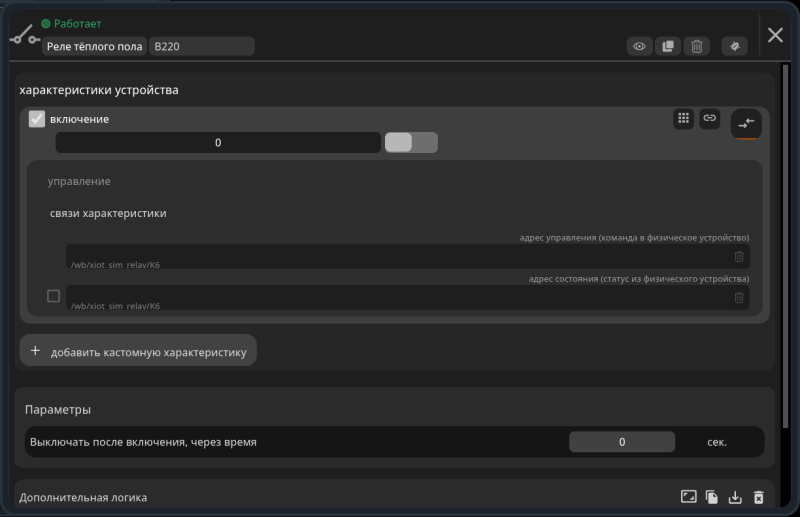
Task: Click the включение value field showing 0
Action: 218,142
